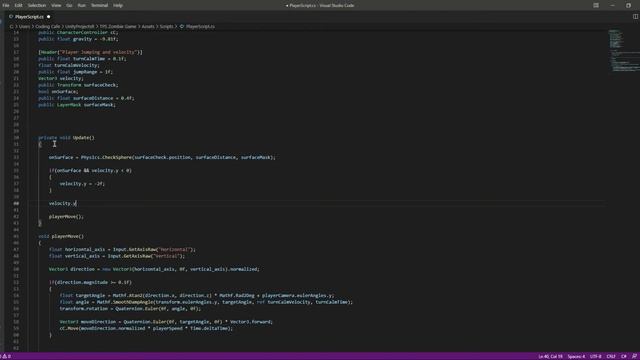Click PlayerScript.cs at the breadcrumb end

[200, 27]
